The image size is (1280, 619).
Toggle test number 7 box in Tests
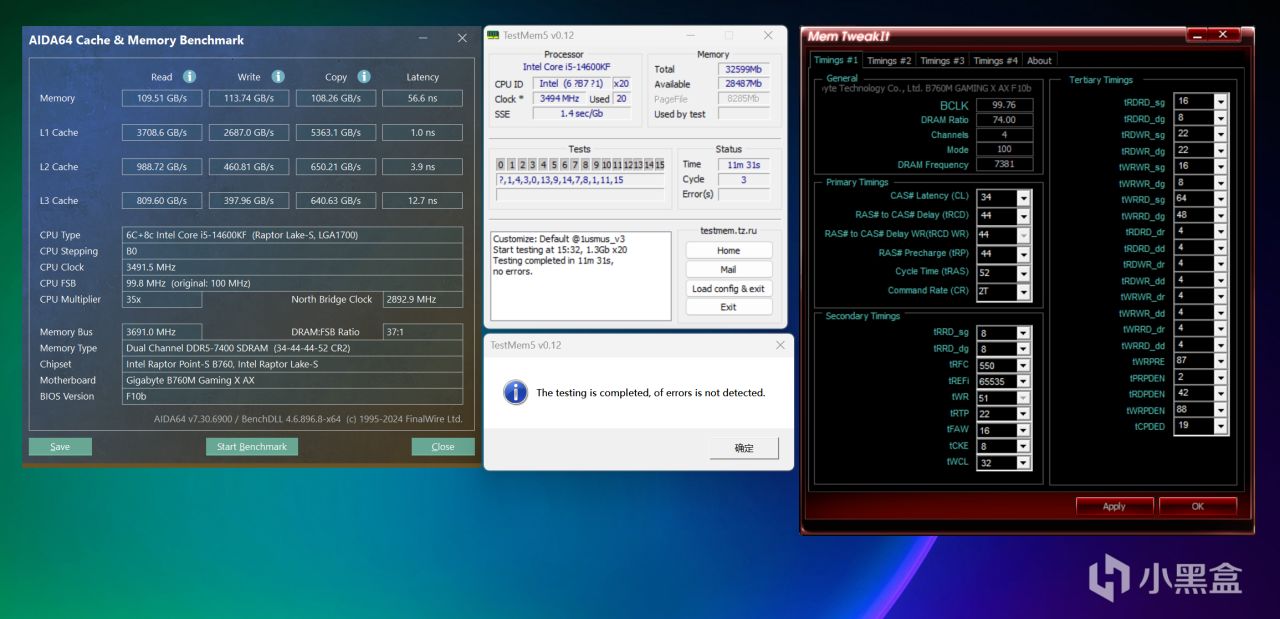574,165
